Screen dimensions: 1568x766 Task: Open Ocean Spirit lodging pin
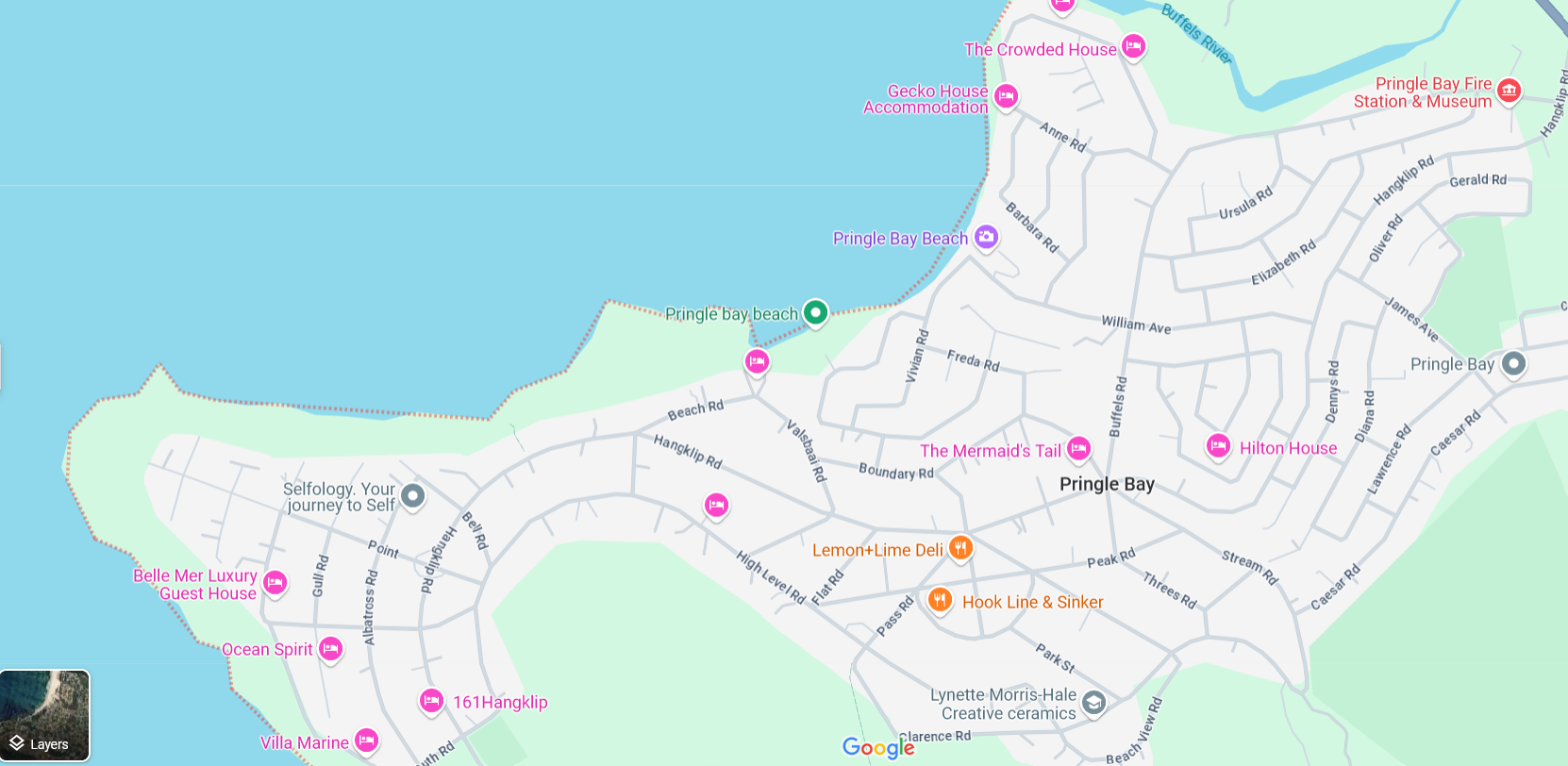point(330,649)
